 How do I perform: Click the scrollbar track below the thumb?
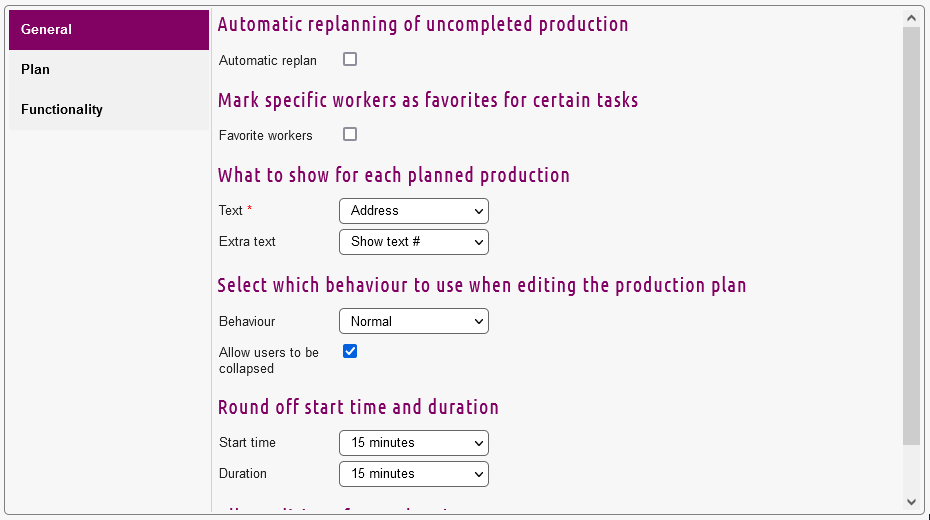(x=911, y=468)
